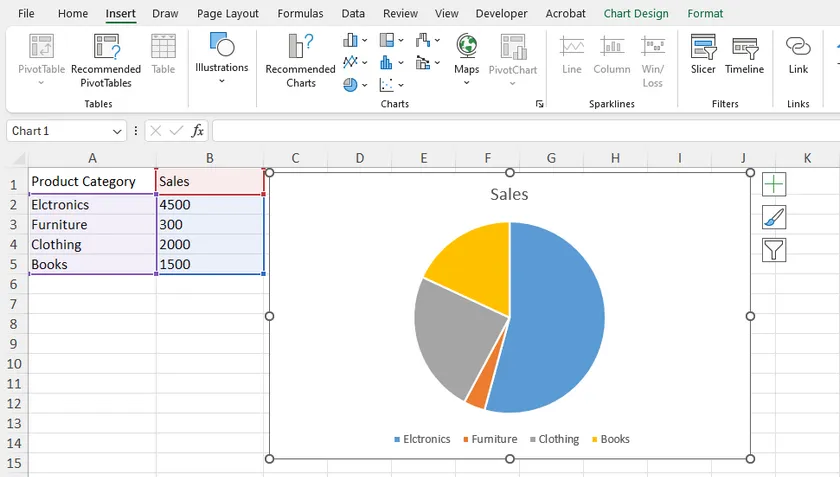Viewport: 840px width, 477px height.
Task: Expand the column chart dropdown arrow
Action: [x=364, y=40]
